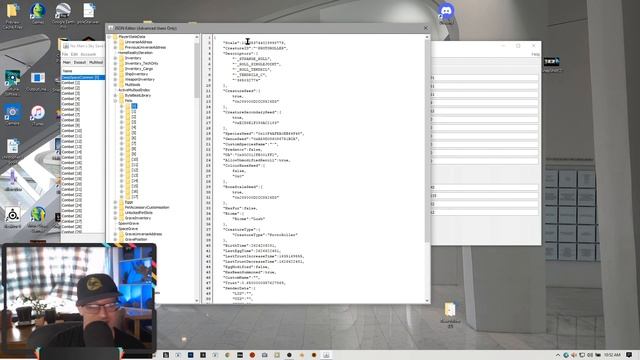640x360 pixels.
Task: Click the "Trust" value line in JSON
Action: click(254, 282)
